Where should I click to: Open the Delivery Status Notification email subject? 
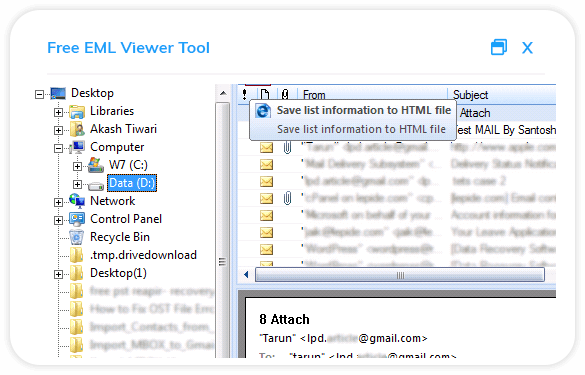coord(503,164)
